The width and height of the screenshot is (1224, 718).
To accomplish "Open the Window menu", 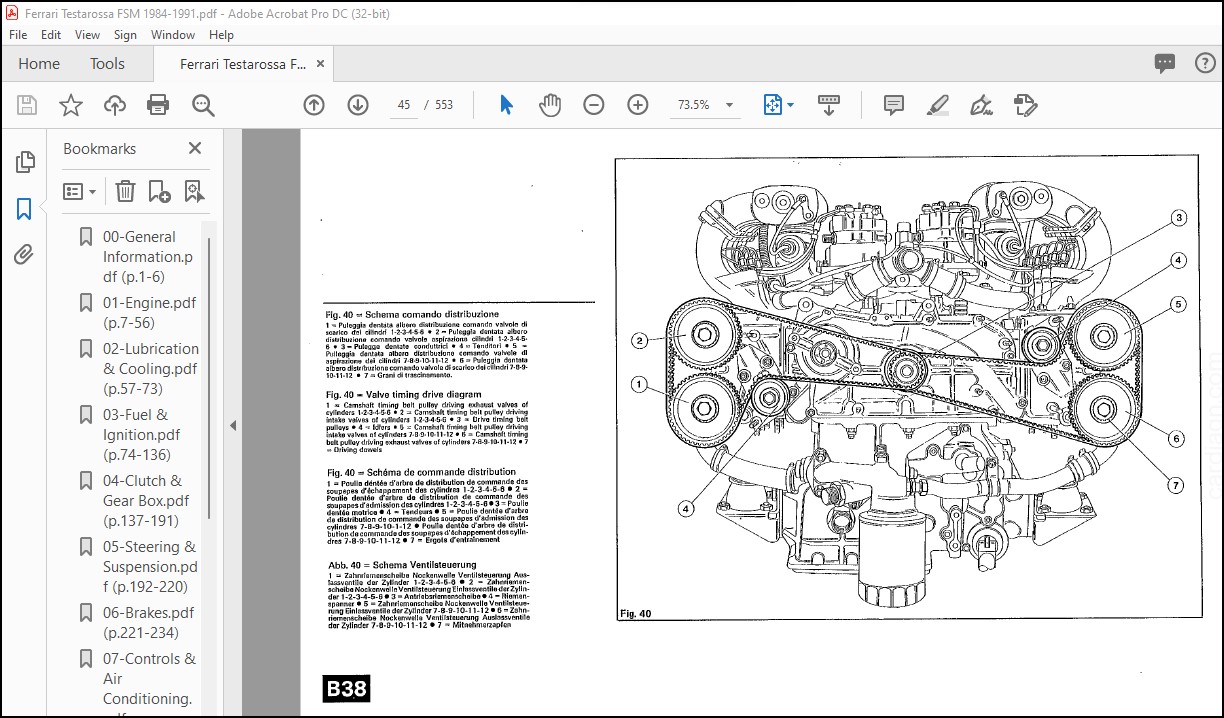I will (x=173, y=34).
